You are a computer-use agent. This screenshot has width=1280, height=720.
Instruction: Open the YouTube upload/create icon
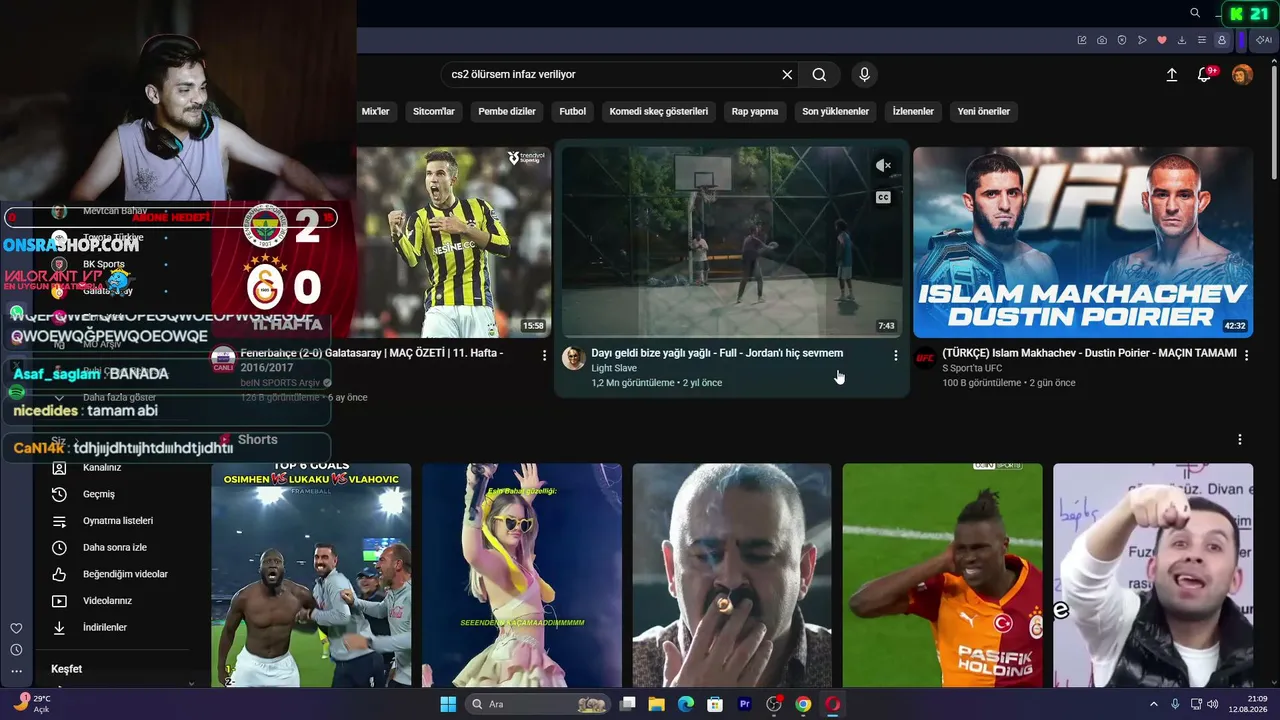[1172, 75]
